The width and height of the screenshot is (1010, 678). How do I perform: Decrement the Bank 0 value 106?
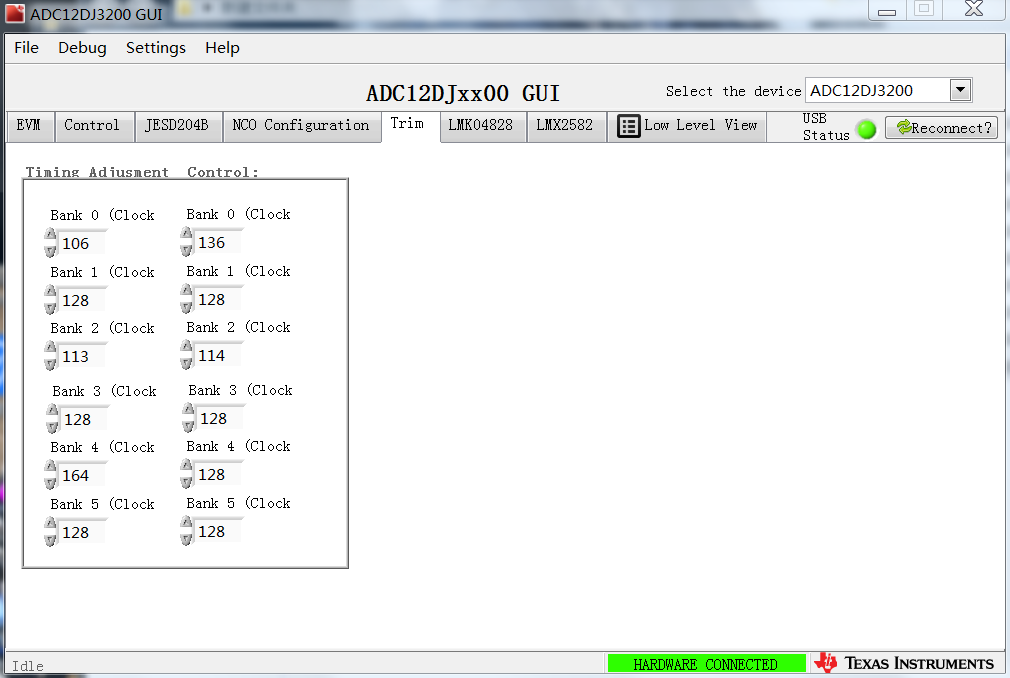50,250
